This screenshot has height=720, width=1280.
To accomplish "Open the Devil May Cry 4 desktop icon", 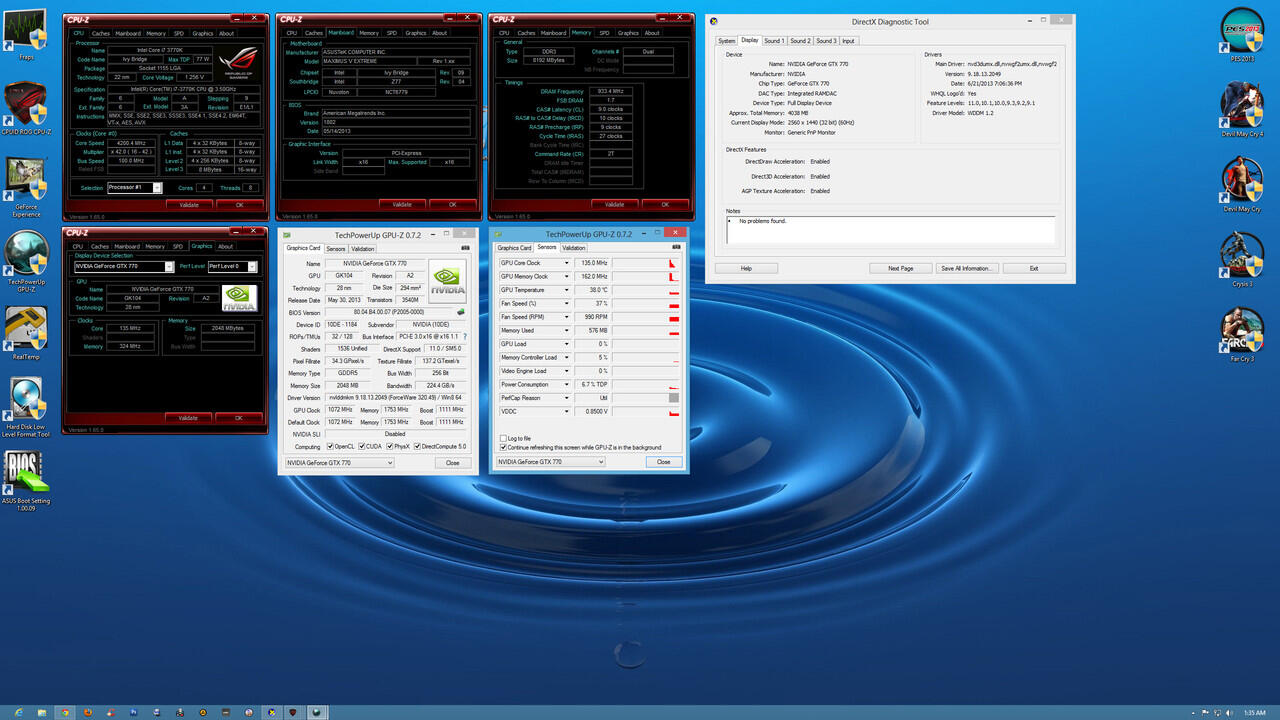I will tap(1241, 108).
